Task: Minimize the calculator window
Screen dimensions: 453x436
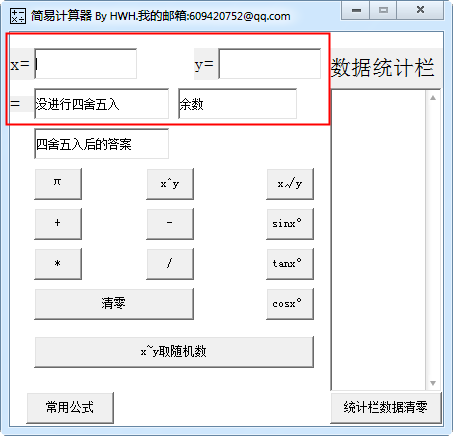Action: (x=356, y=10)
